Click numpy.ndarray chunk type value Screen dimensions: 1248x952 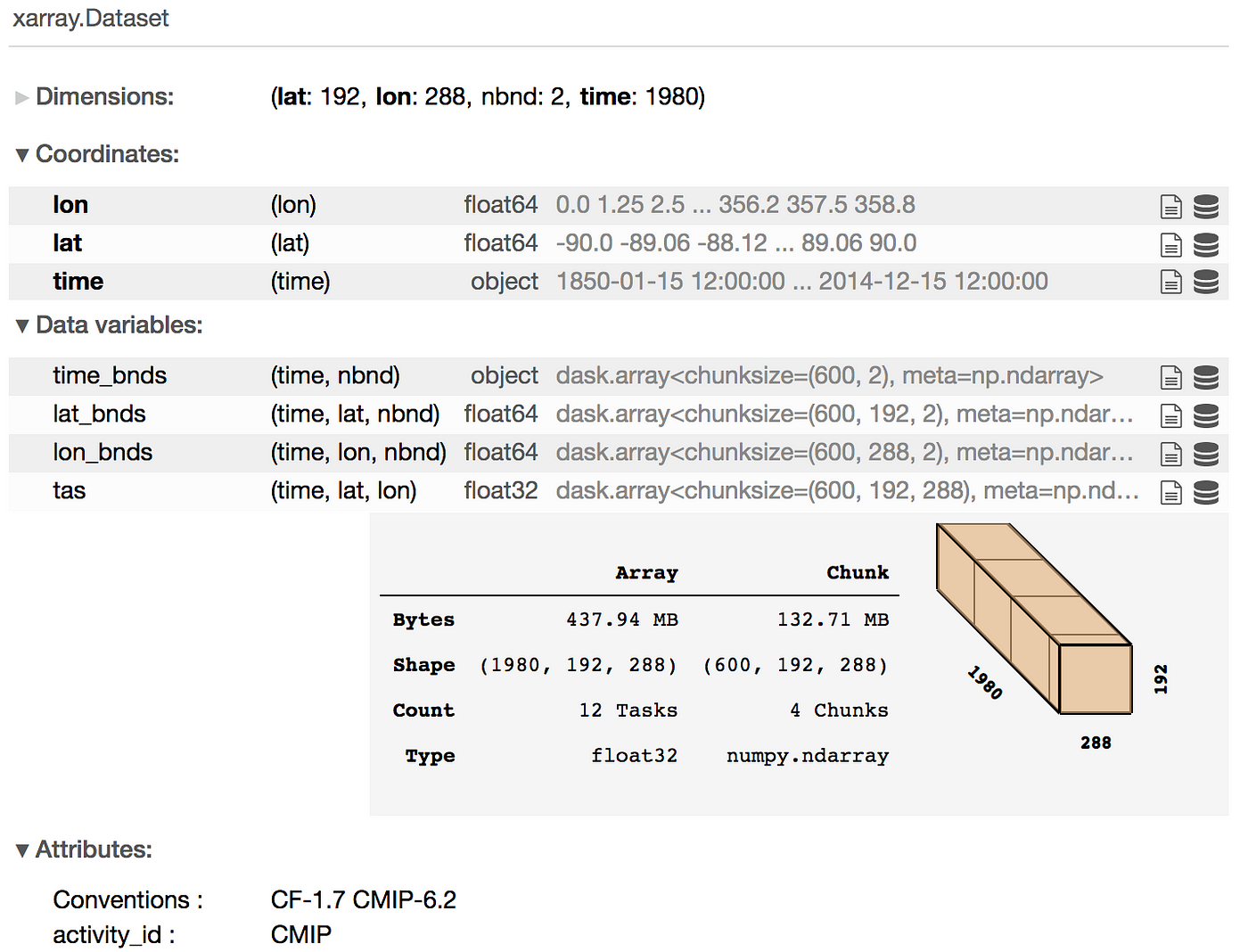pyautogui.click(x=808, y=756)
